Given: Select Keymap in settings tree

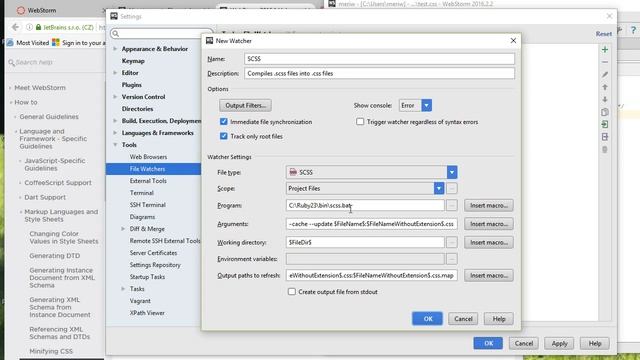Looking at the screenshot, I should pyautogui.click(x=133, y=61).
